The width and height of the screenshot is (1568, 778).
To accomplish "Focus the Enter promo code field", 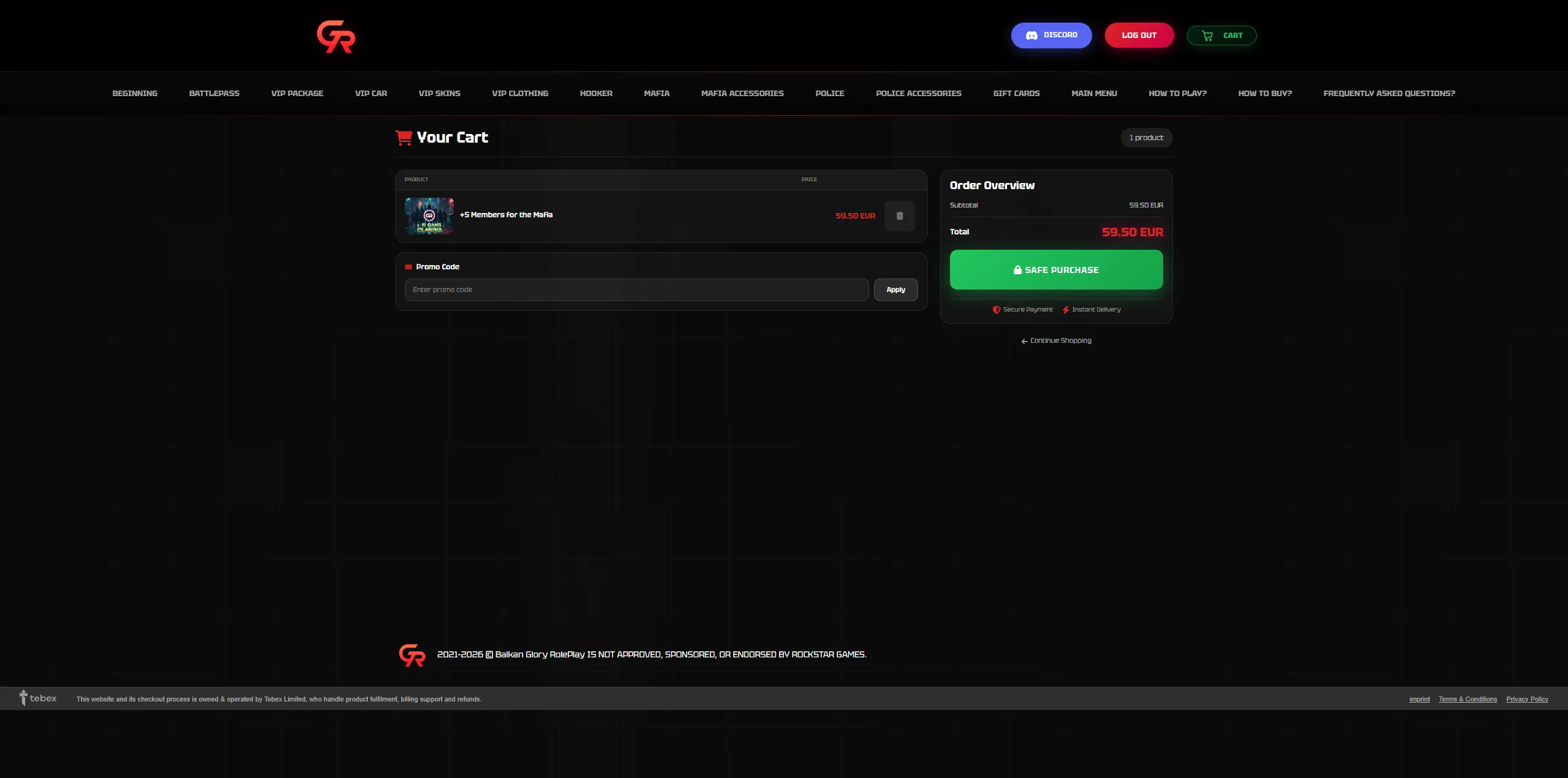I will tap(636, 290).
